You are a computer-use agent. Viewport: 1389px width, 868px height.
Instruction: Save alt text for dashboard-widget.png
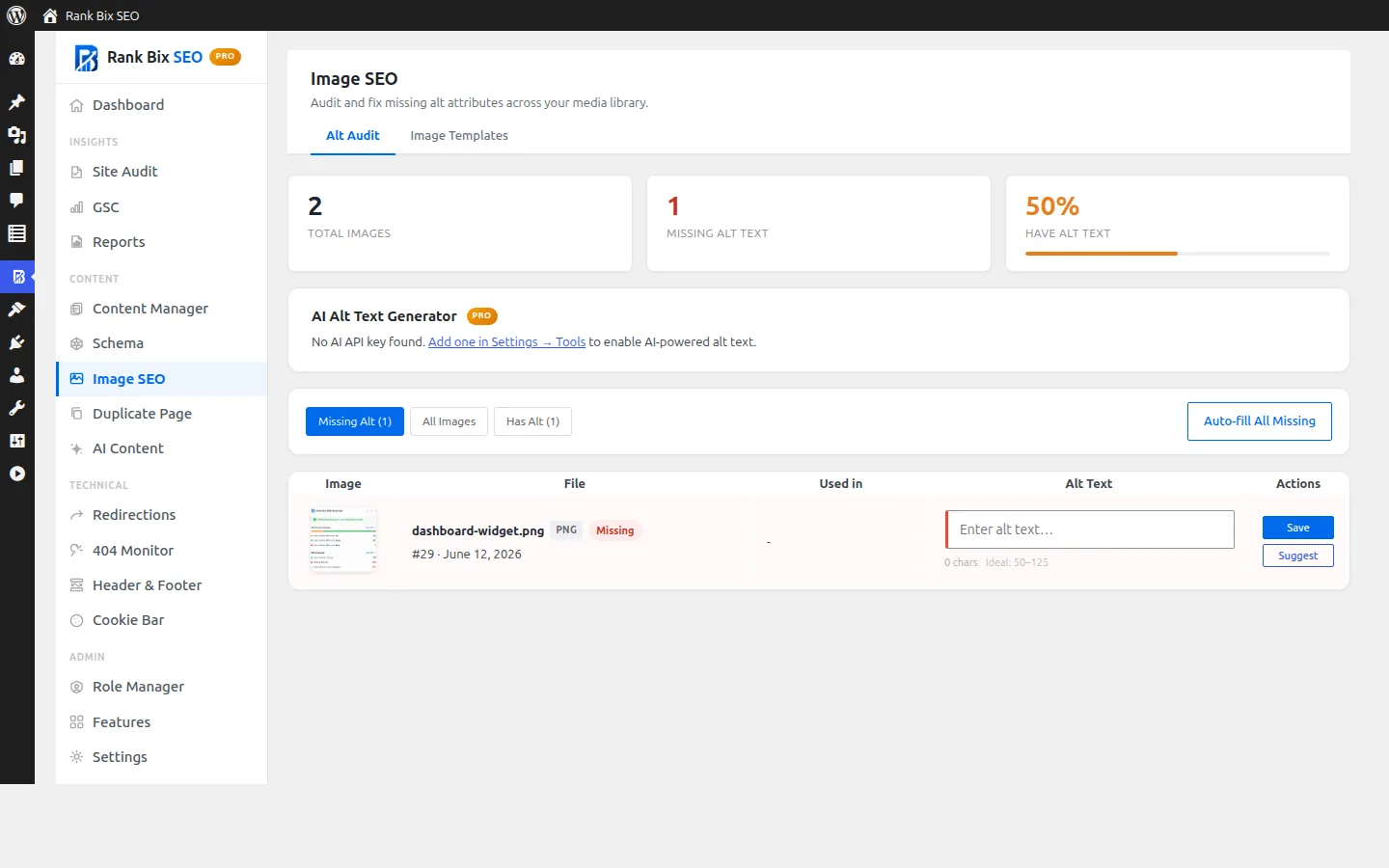pos(1297,528)
